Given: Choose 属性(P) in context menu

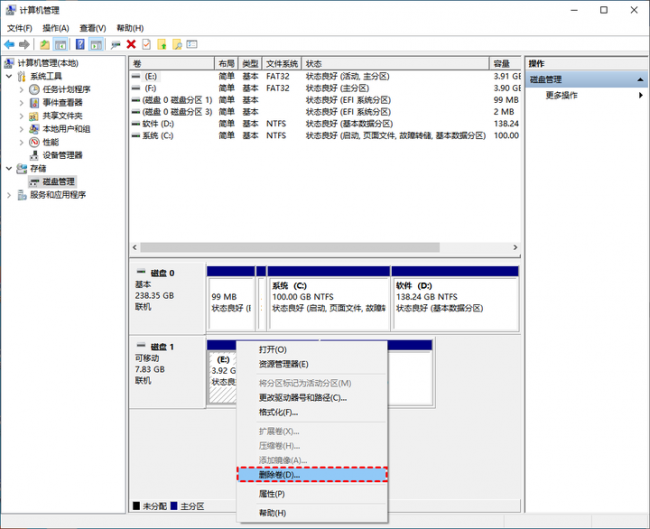Looking at the screenshot, I should [x=312, y=494].
